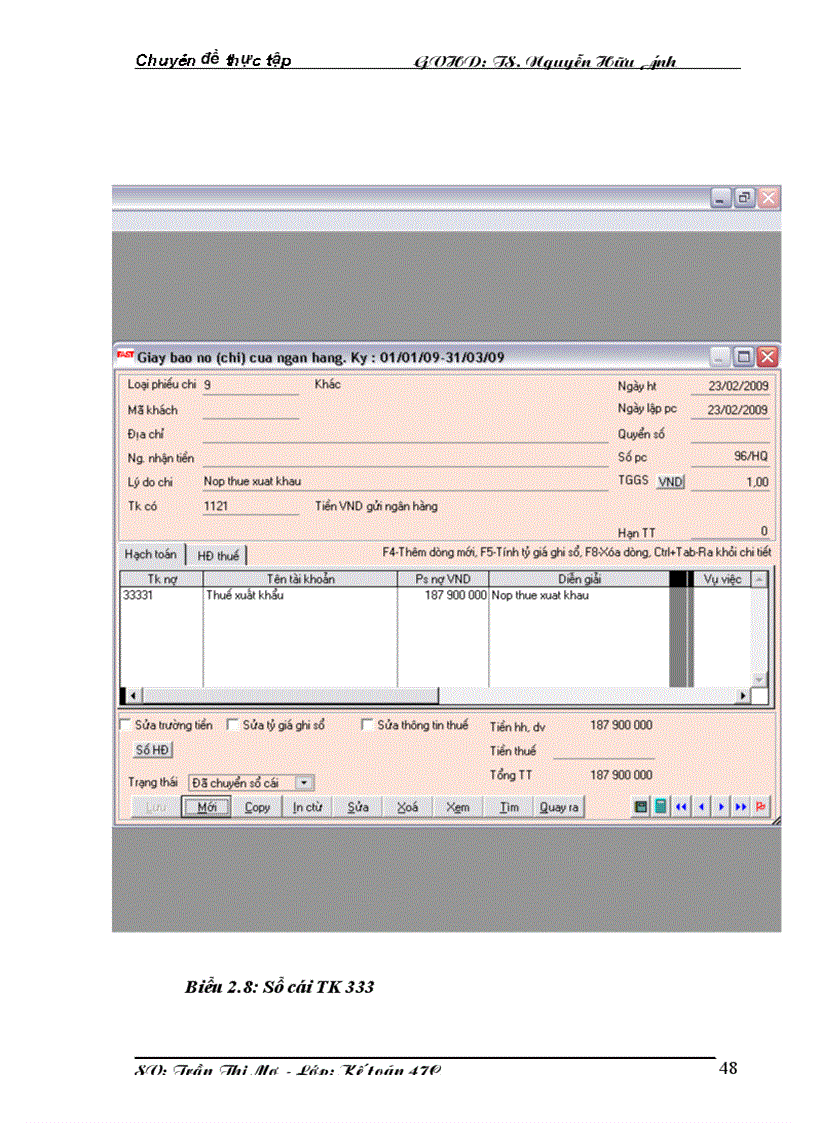Switch to the HĐ thuế tab

[x=218, y=556]
